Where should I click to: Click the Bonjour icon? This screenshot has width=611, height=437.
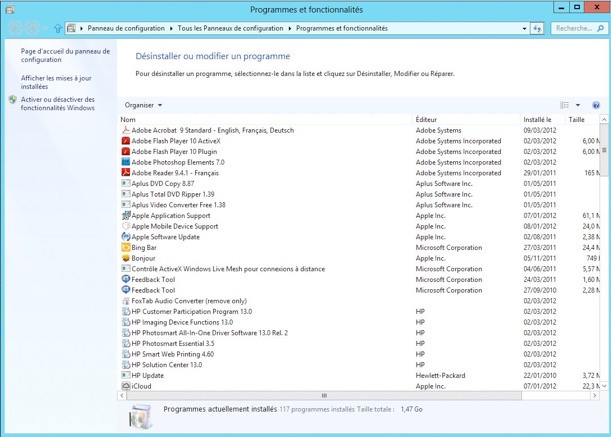point(126,258)
